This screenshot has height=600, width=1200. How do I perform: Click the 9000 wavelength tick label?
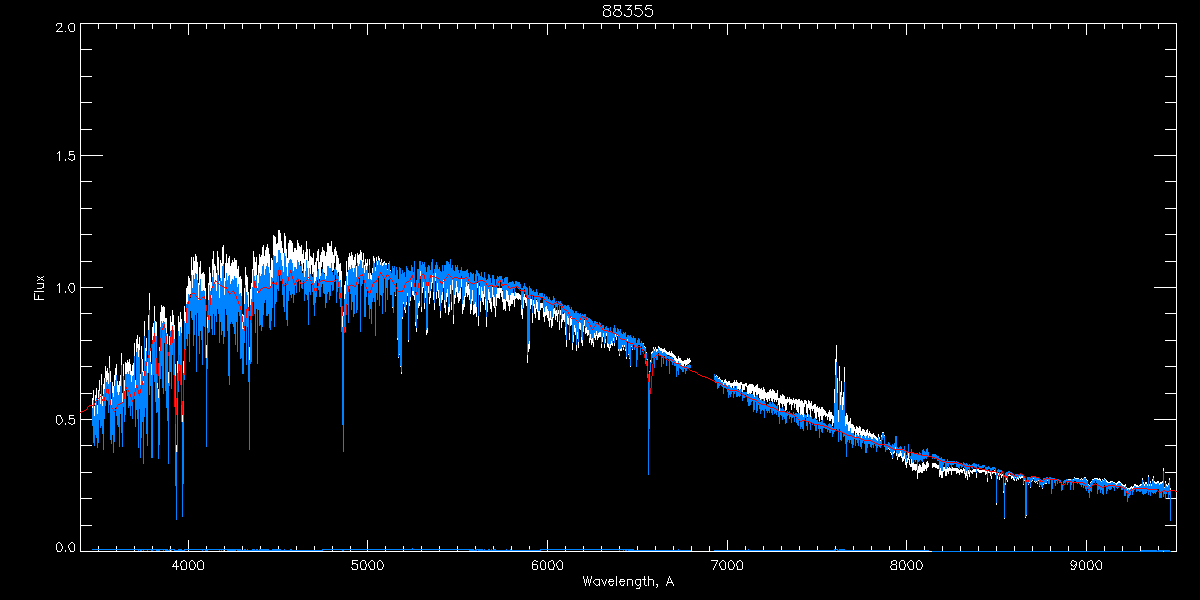point(1087,566)
